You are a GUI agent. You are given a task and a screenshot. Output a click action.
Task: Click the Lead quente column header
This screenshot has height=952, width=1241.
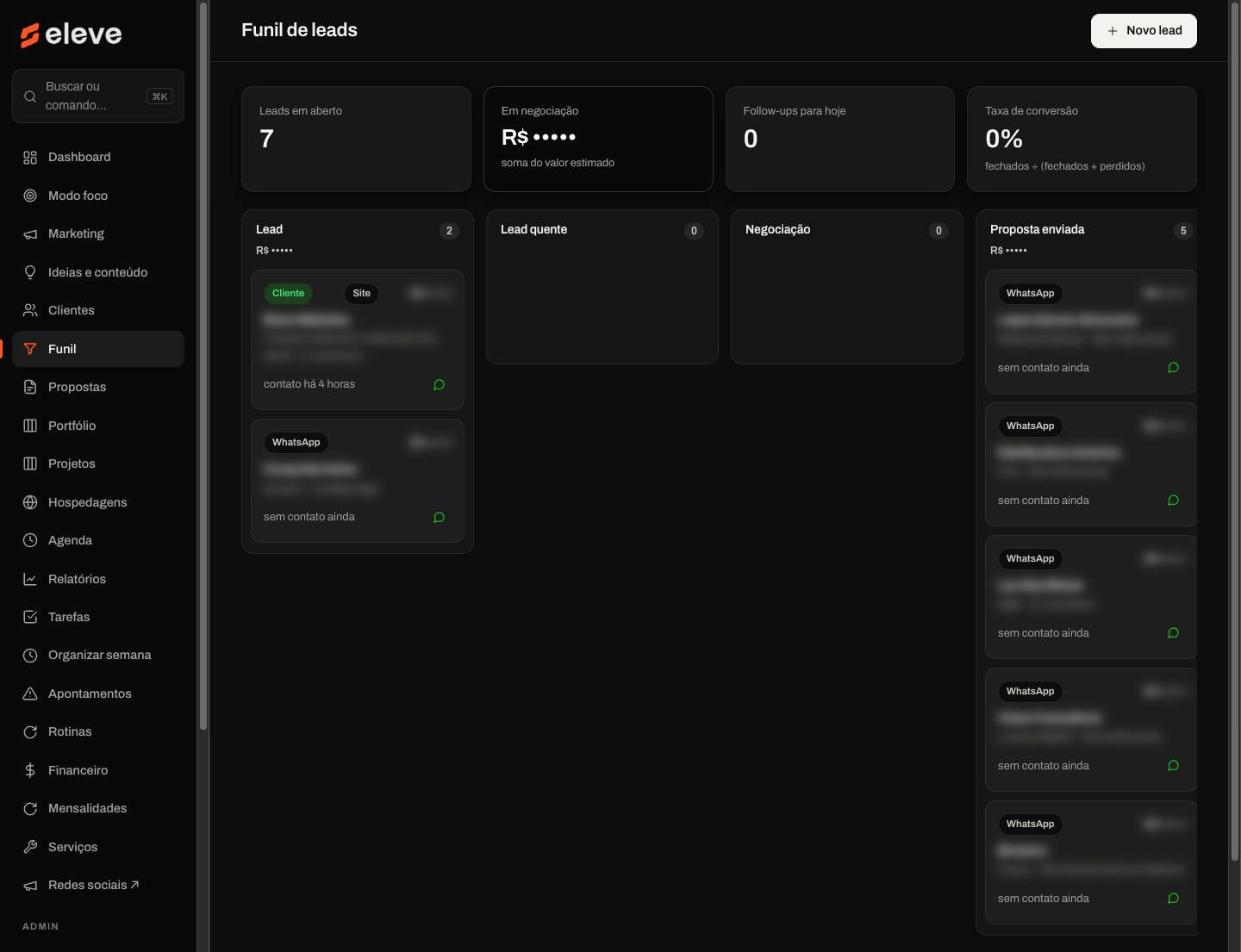pyautogui.click(x=534, y=230)
